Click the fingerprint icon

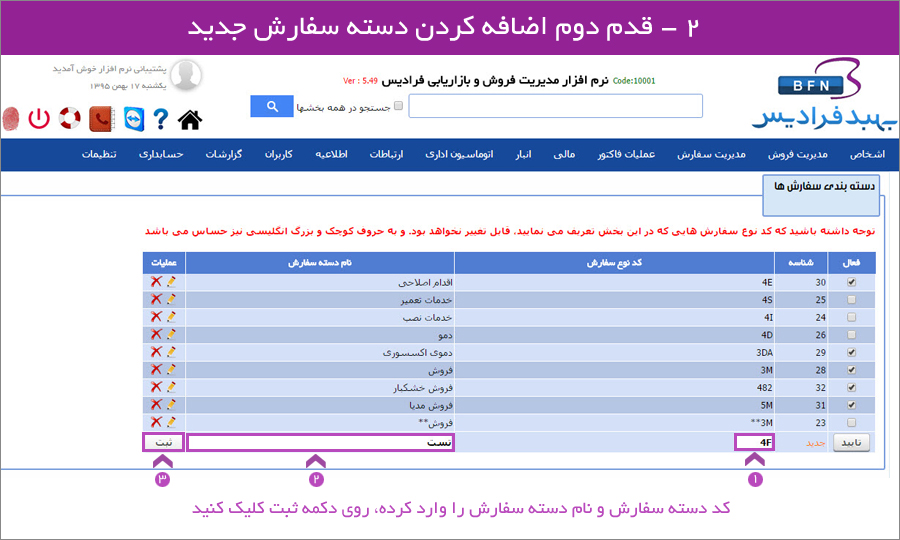tap(11, 119)
